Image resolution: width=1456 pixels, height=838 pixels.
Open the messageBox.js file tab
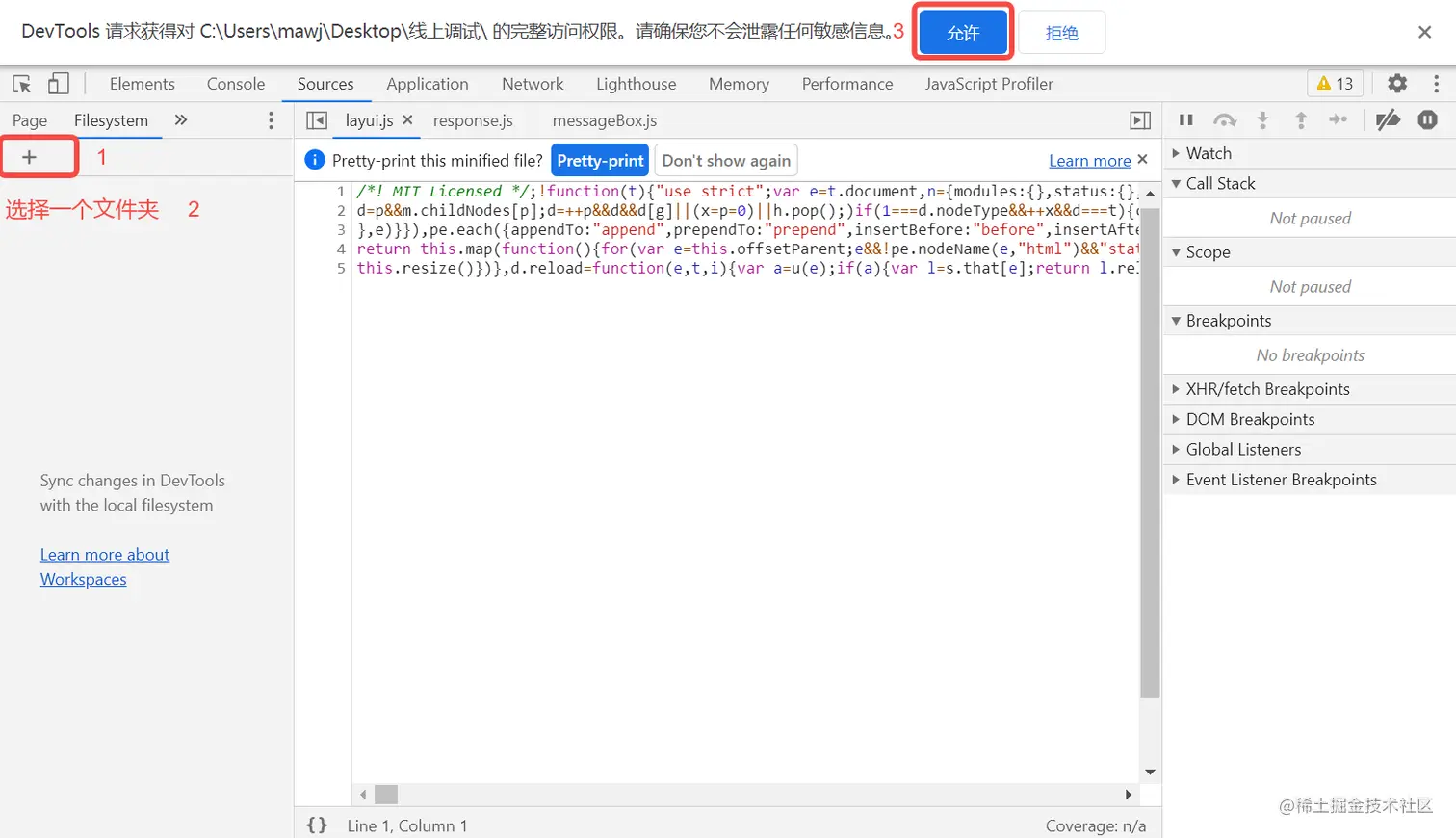coord(605,120)
